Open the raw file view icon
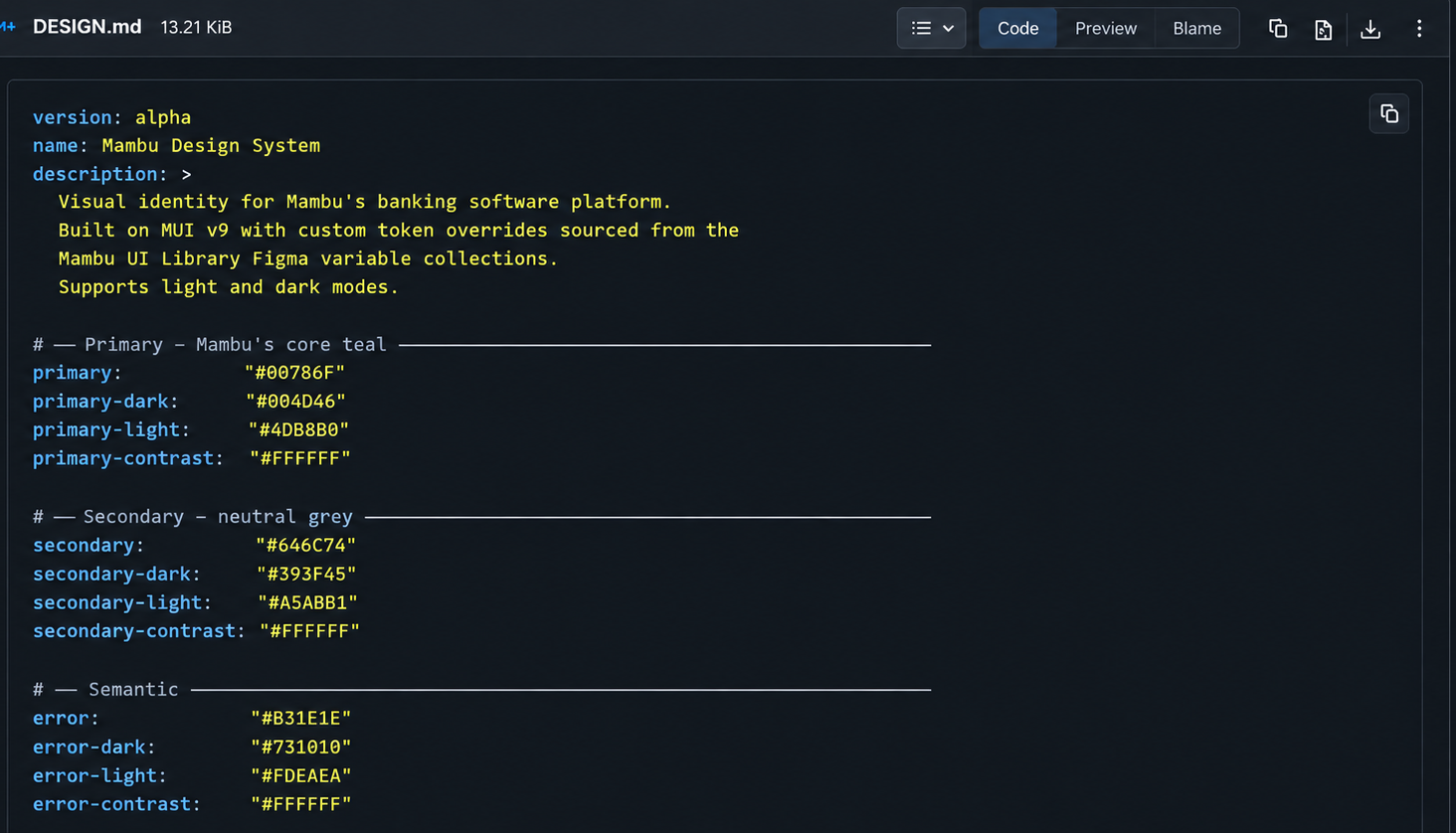Screen dimensions: 1456x833 click(1323, 29)
